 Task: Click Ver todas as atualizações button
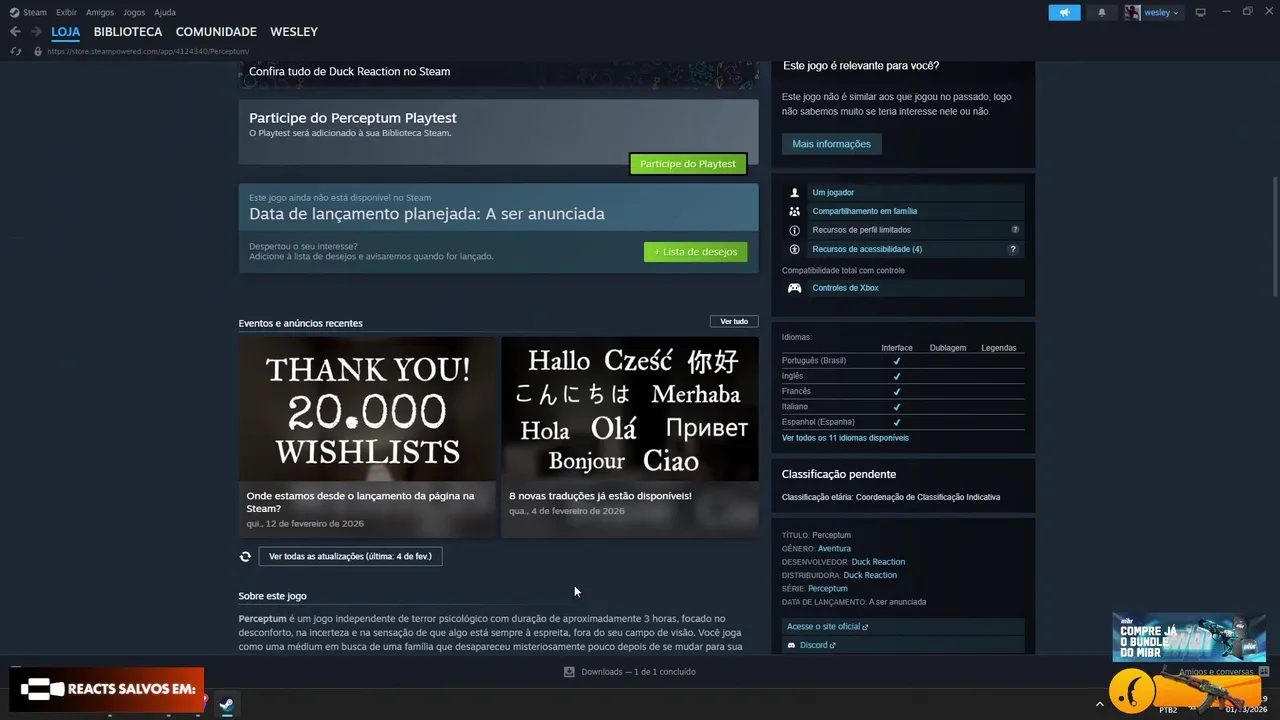350,556
